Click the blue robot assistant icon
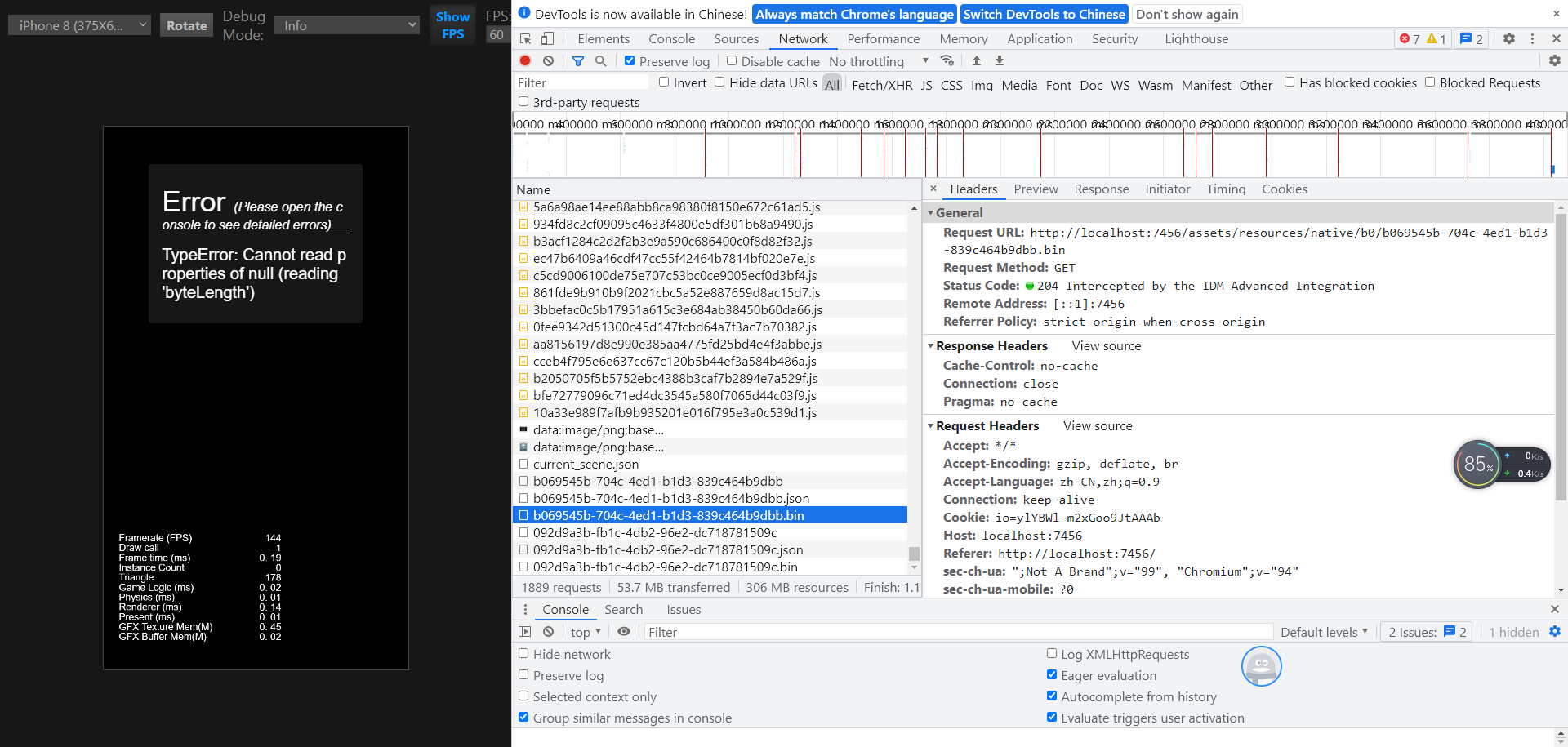1568x747 pixels. click(1261, 666)
